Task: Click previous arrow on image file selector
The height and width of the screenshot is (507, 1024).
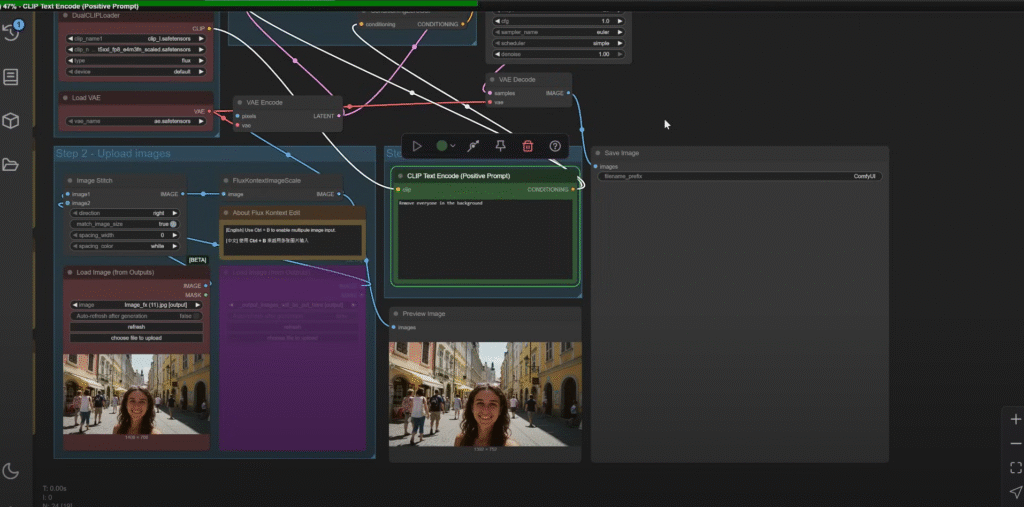Action: 74,305
